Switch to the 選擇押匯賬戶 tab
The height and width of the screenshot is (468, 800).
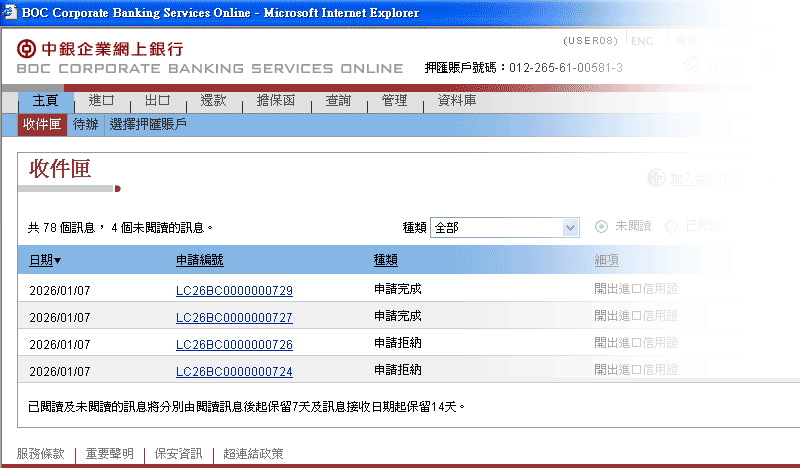(x=148, y=125)
